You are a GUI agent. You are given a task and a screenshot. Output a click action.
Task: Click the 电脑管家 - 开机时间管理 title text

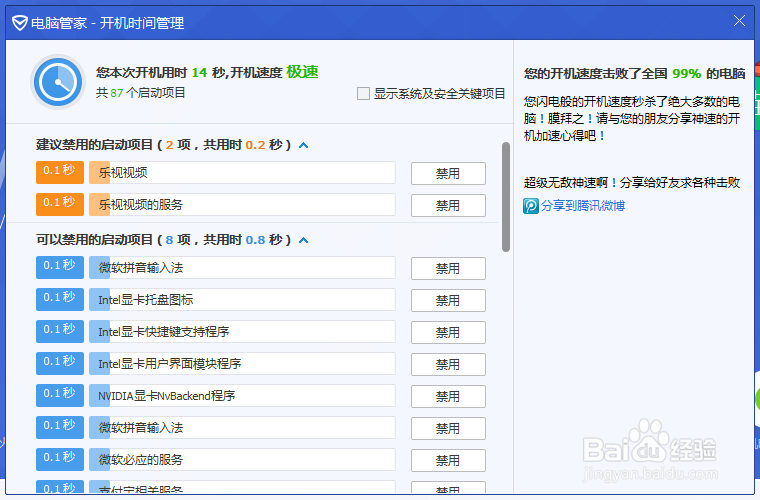tap(107, 23)
